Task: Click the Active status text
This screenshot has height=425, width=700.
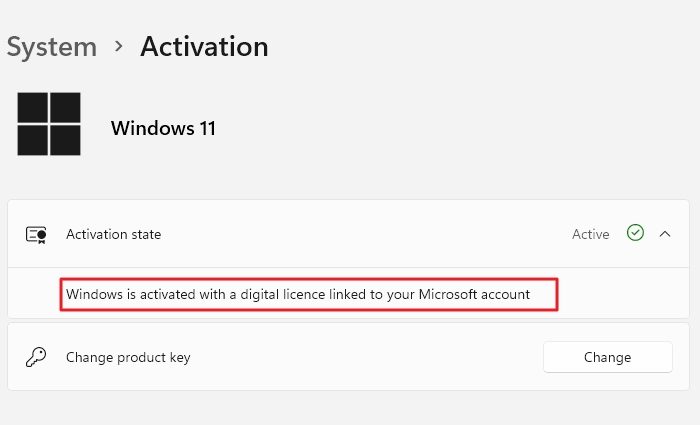Action: tap(590, 234)
